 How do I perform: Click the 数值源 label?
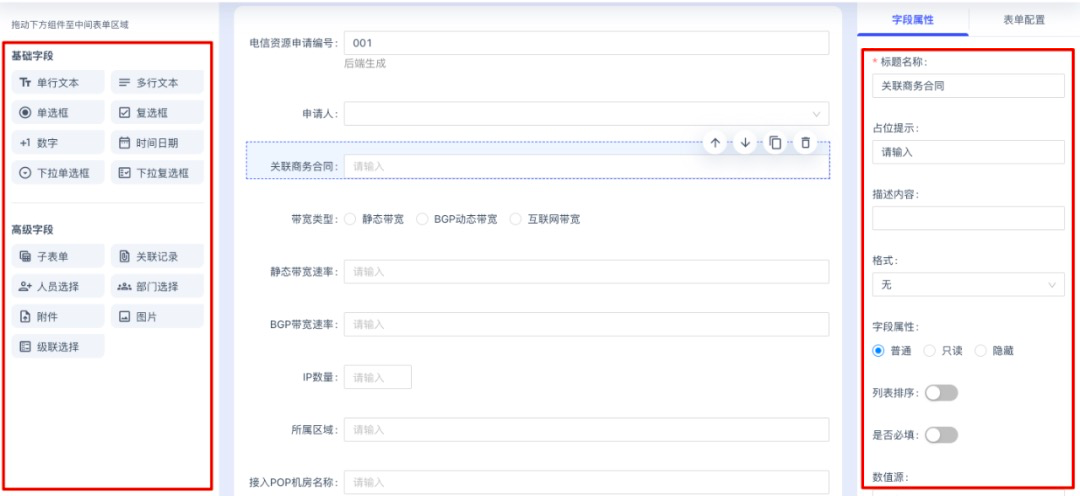889,477
